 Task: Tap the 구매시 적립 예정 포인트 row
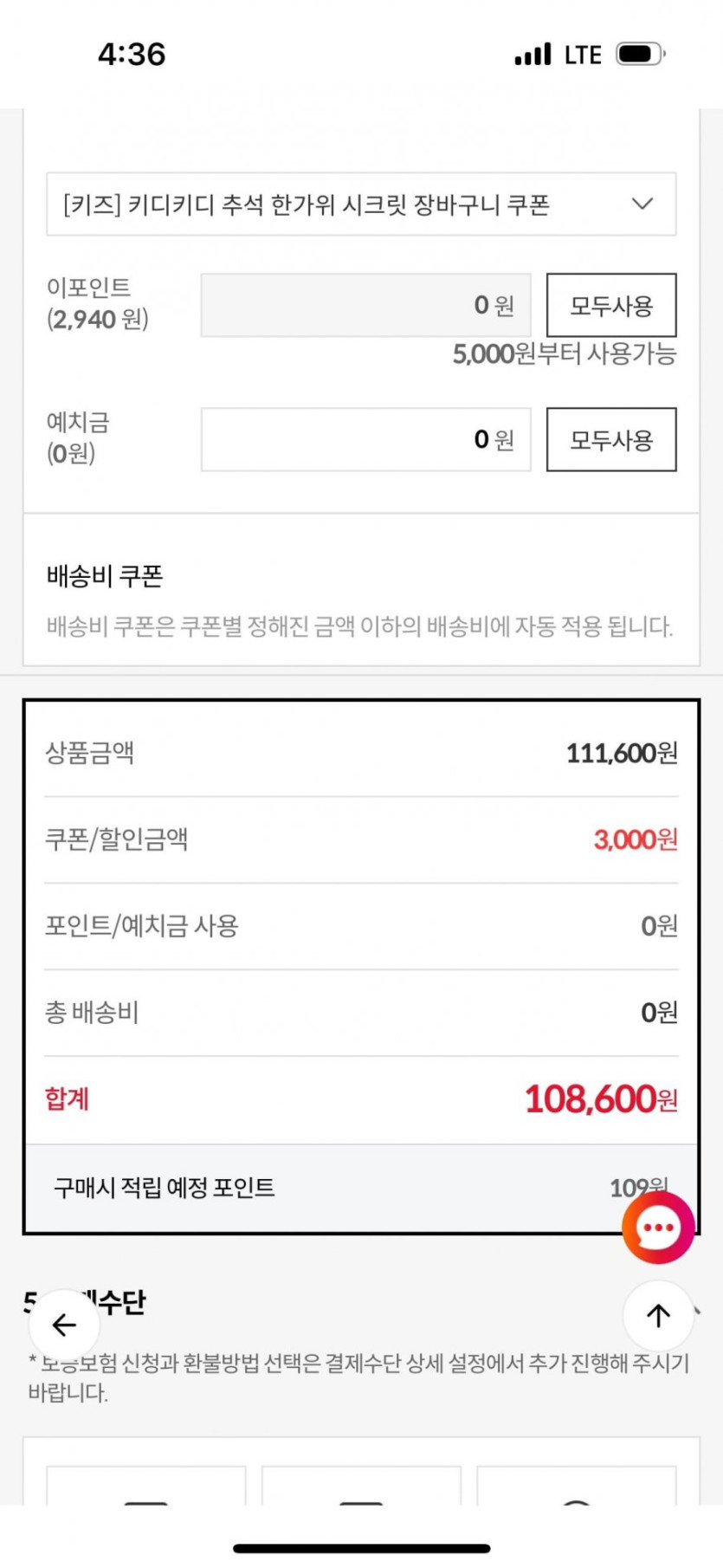165,1188
